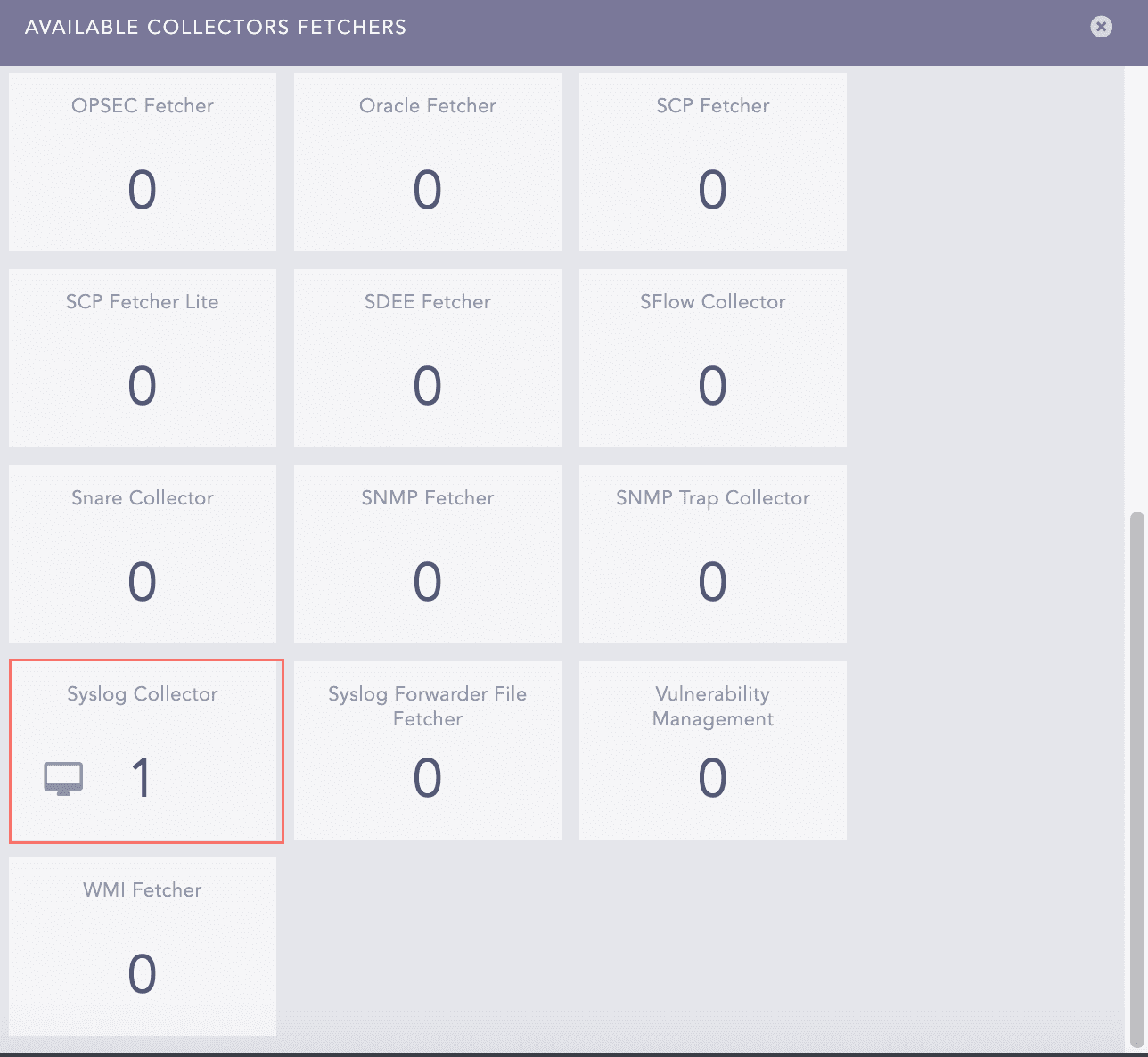Viewport: 1148px width, 1057px height.
Task: Choose the SCP Fetcher Lite tile
Action: pyautogui.click(x=143, y=358)
